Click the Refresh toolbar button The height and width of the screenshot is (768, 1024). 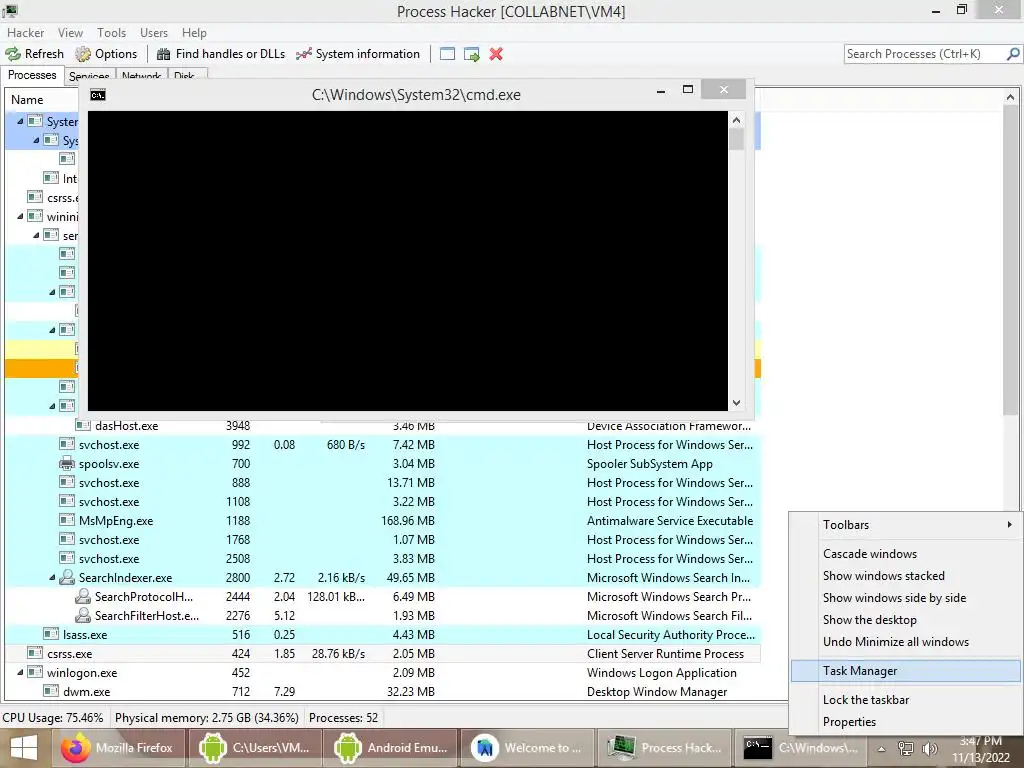[35, 54]
